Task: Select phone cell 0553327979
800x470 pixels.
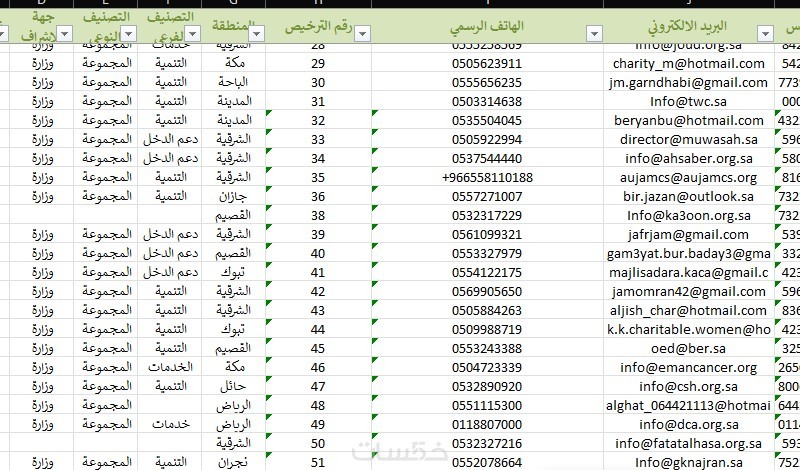Action: pyautogui.click(x=487, y=253)
